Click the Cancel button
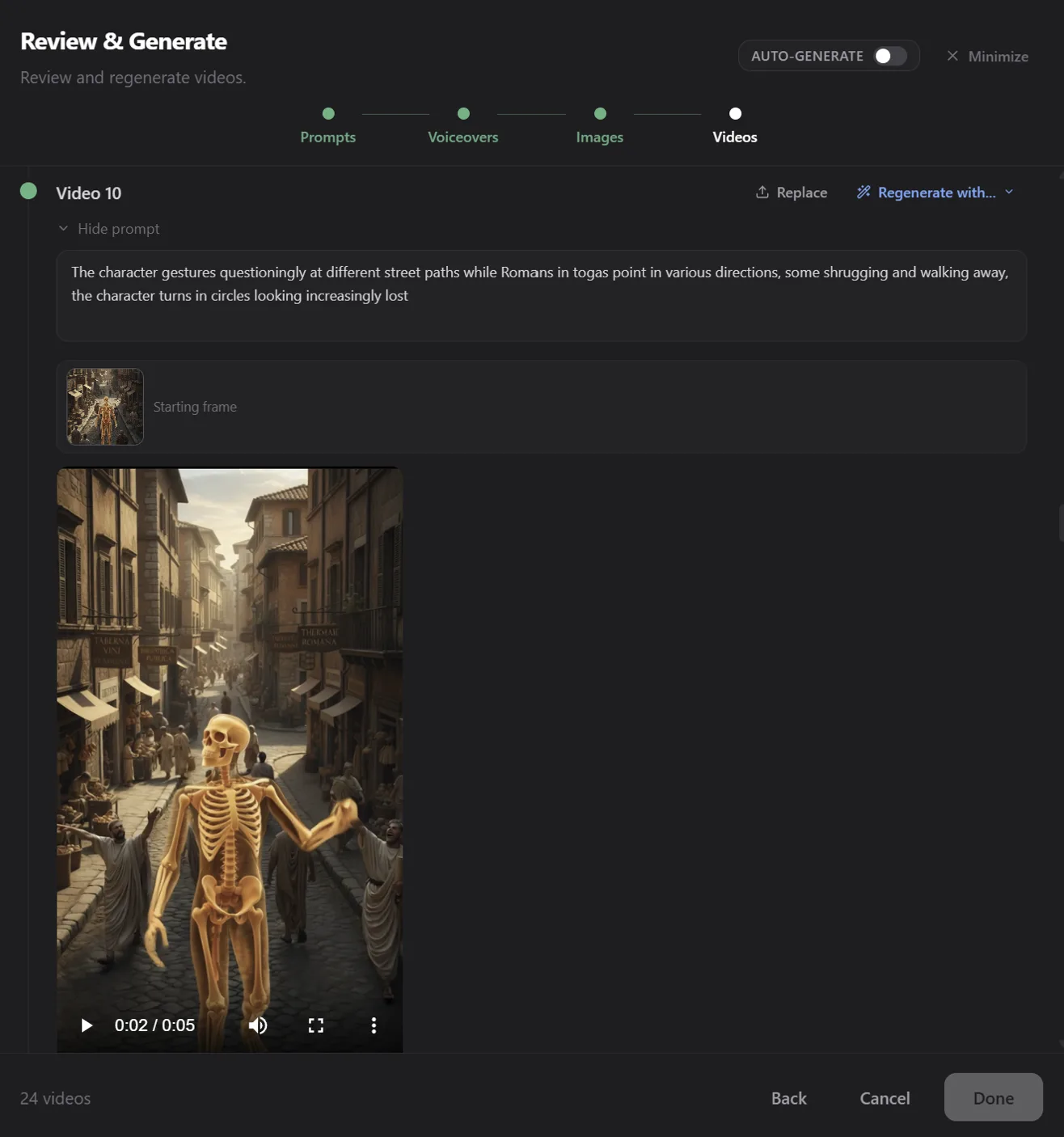 tap(885, 1098)
